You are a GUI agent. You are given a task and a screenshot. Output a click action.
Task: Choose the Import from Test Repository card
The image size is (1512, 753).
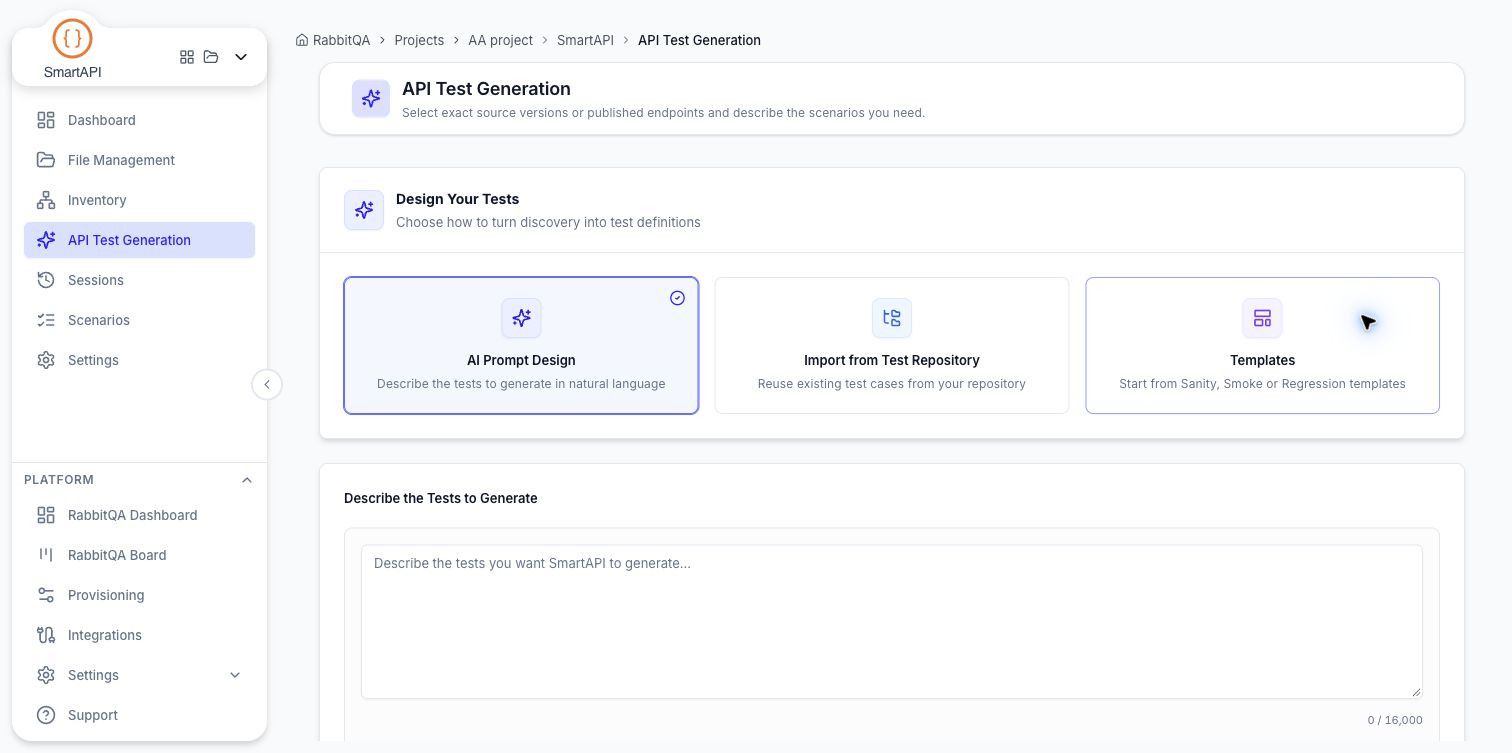(892, 345)
